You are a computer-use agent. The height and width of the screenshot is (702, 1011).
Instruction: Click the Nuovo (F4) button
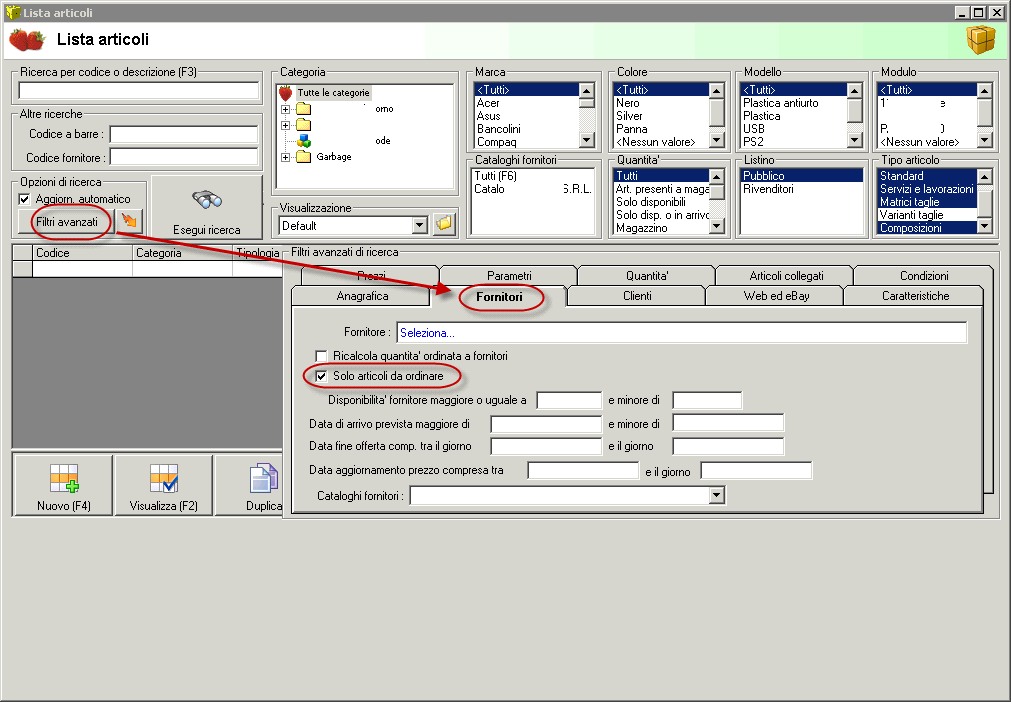[x=63, y=485]
